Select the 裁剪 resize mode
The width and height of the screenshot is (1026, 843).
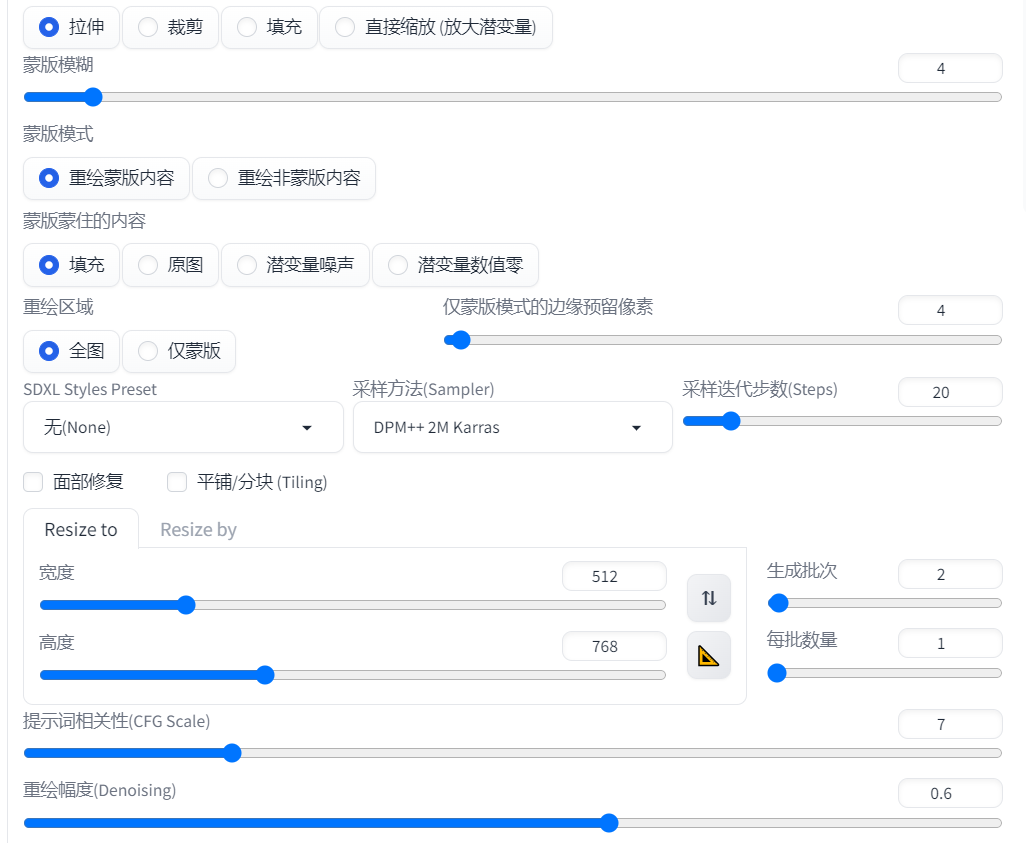(x=170, y=27)
